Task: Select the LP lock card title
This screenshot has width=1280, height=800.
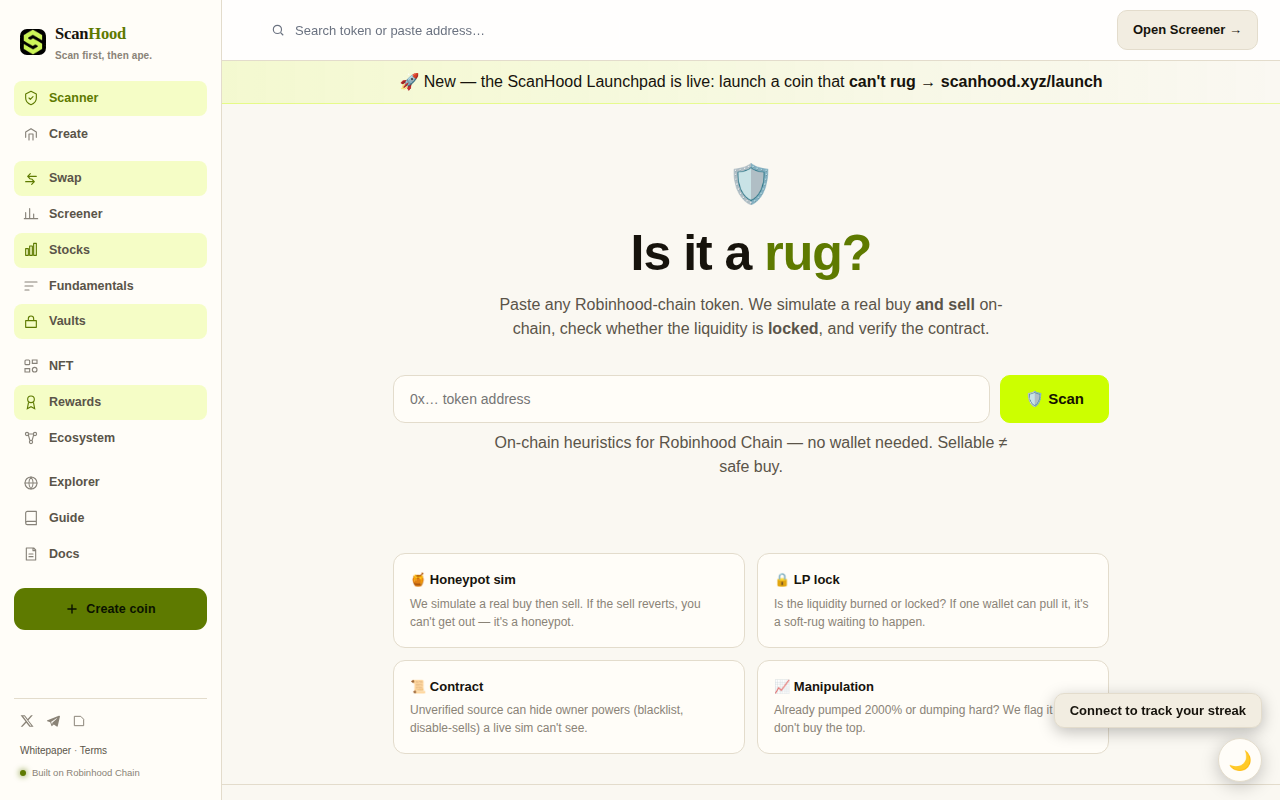Action: click(x=807, y=580)
